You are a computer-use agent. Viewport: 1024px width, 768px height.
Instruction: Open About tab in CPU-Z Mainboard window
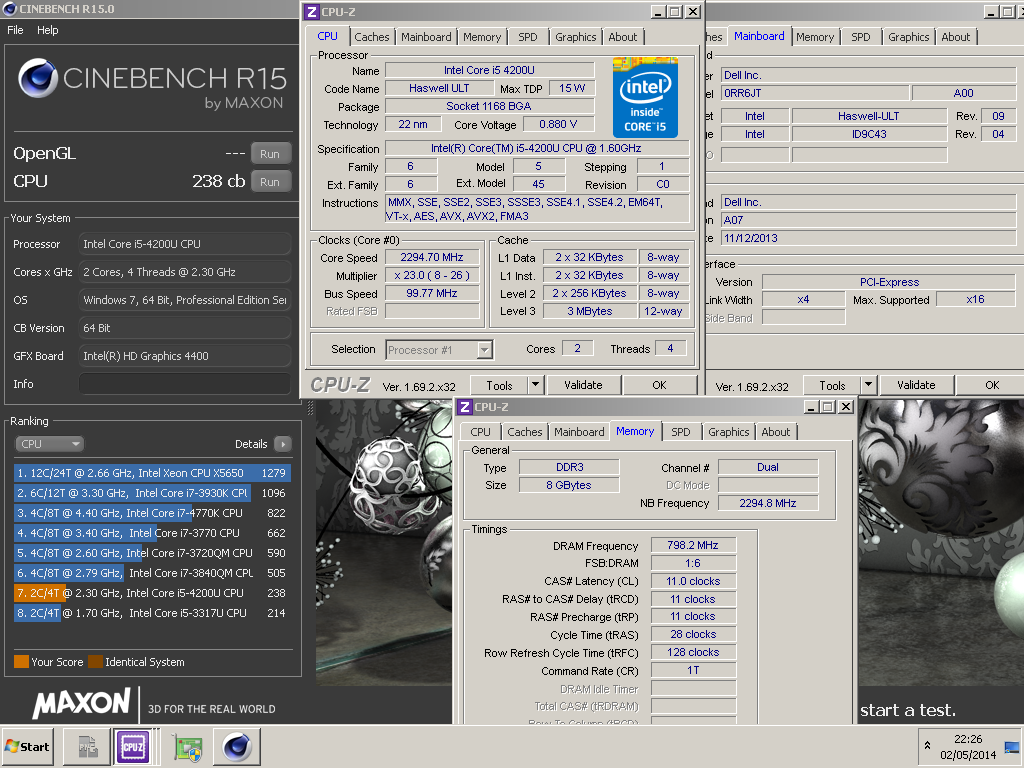coord(955,37)
